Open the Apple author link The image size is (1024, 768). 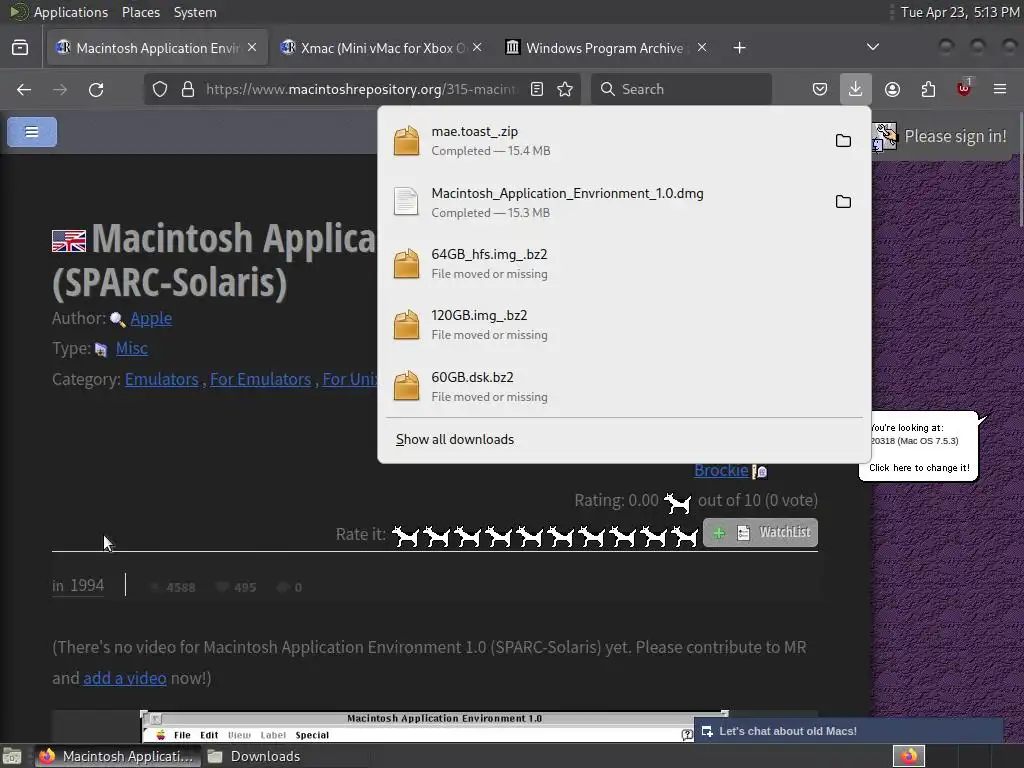point(151,318)
